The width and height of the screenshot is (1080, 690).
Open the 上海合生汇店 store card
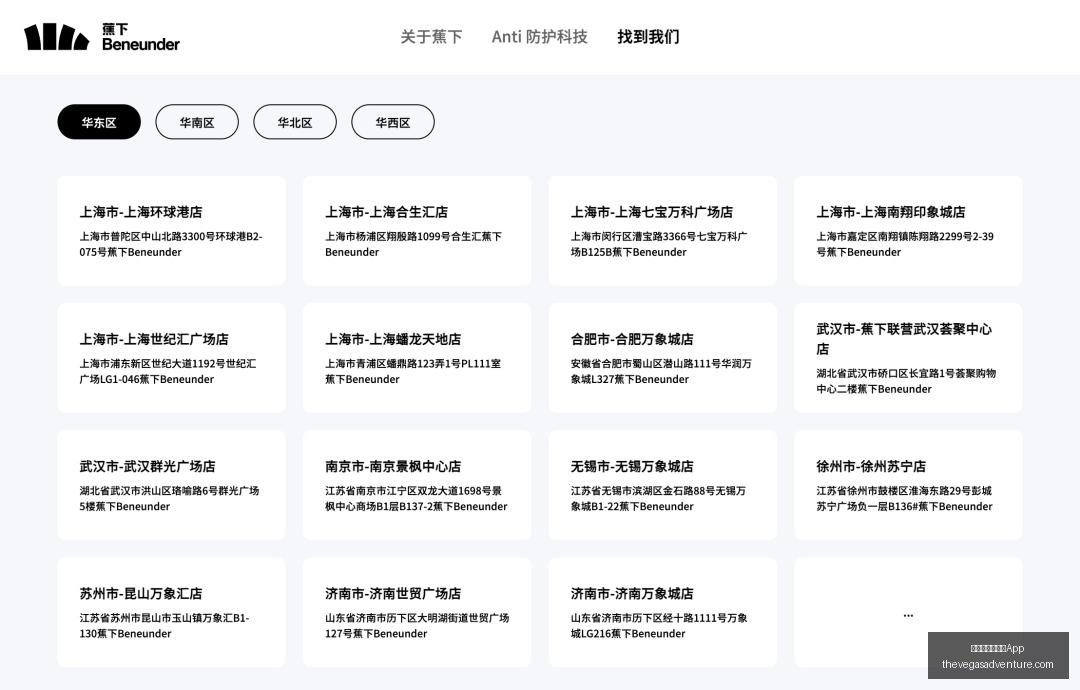(417, 231)
